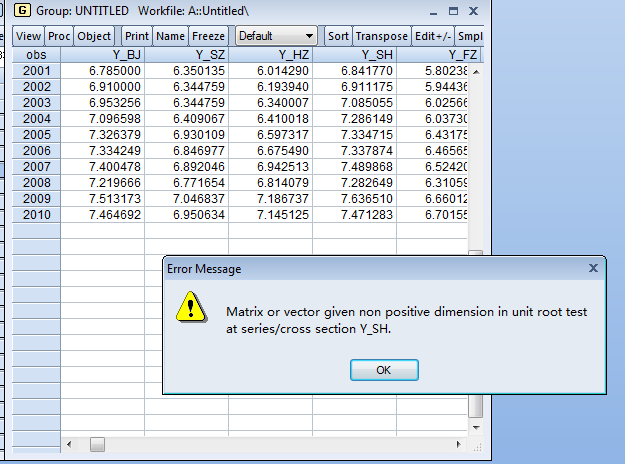This screenshot has width=625, height=464.
Task: Click the Smpl button
Action: tap(470, 36)
